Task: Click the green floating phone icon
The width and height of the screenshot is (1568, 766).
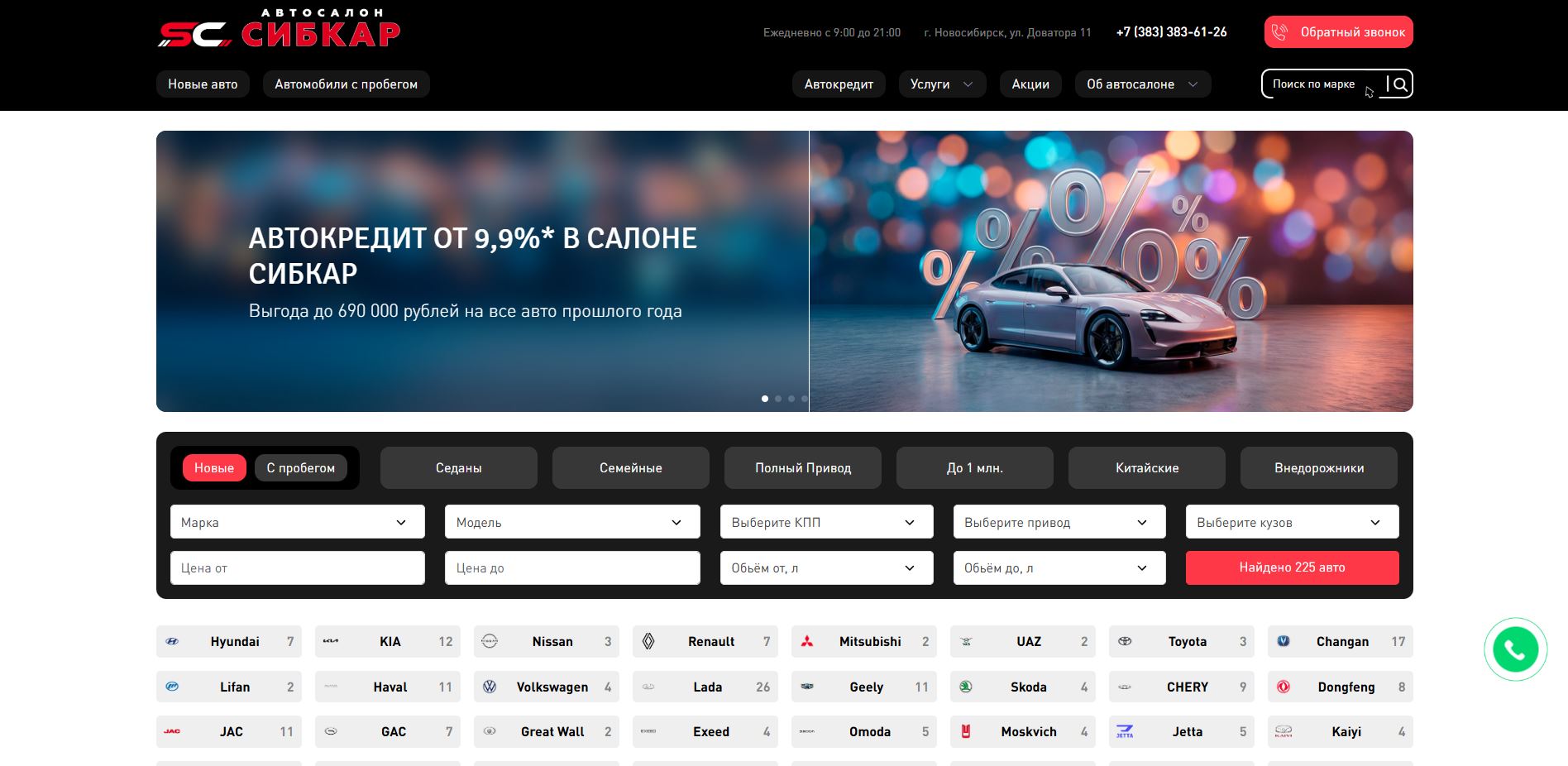Action: (1515, 649)
